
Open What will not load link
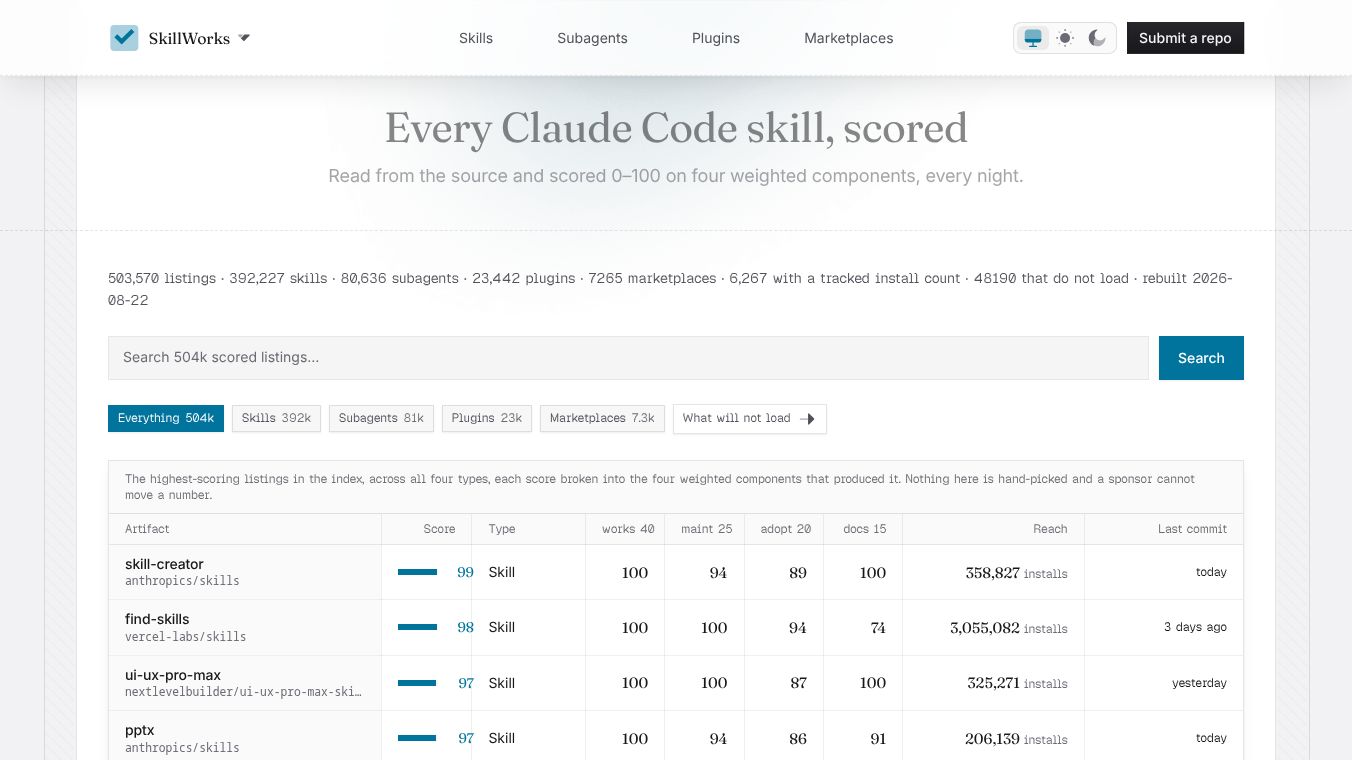(749, 418)
